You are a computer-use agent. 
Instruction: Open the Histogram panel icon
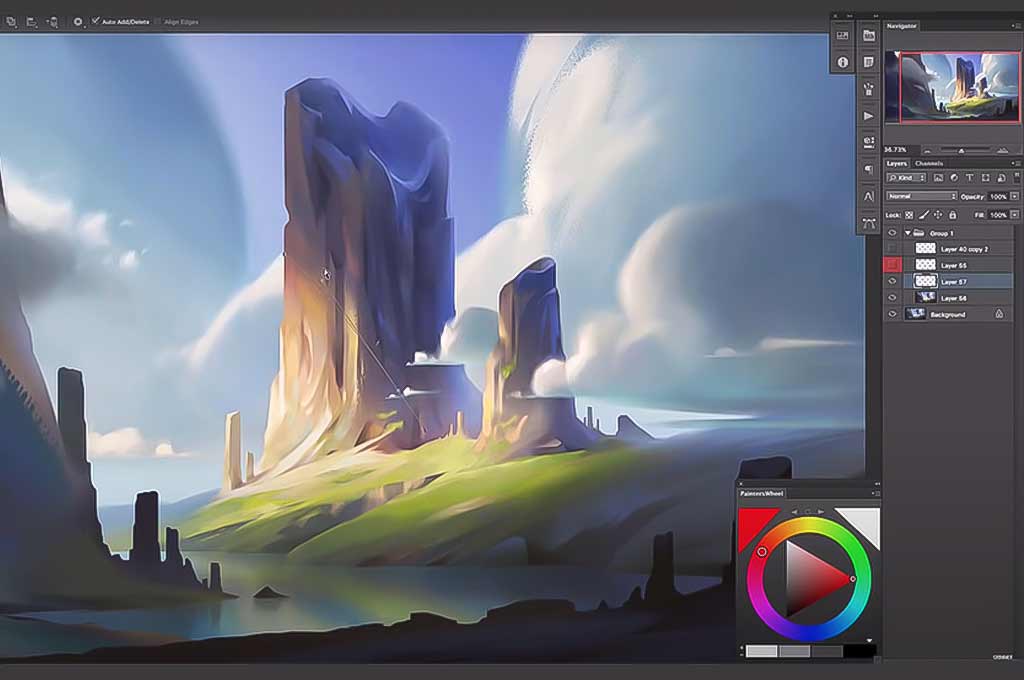[842, 35]
